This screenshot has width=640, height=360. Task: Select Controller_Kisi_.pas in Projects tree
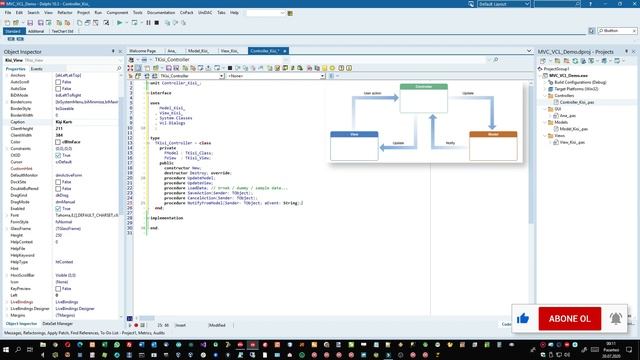(576, 102)
